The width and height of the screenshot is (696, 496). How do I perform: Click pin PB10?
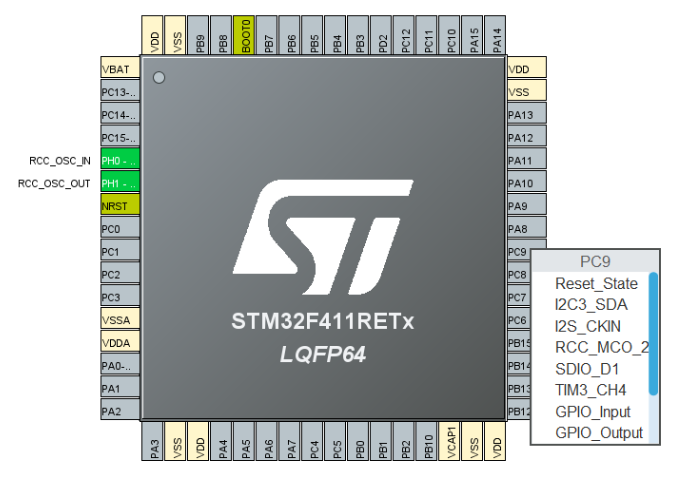[427, 441]
